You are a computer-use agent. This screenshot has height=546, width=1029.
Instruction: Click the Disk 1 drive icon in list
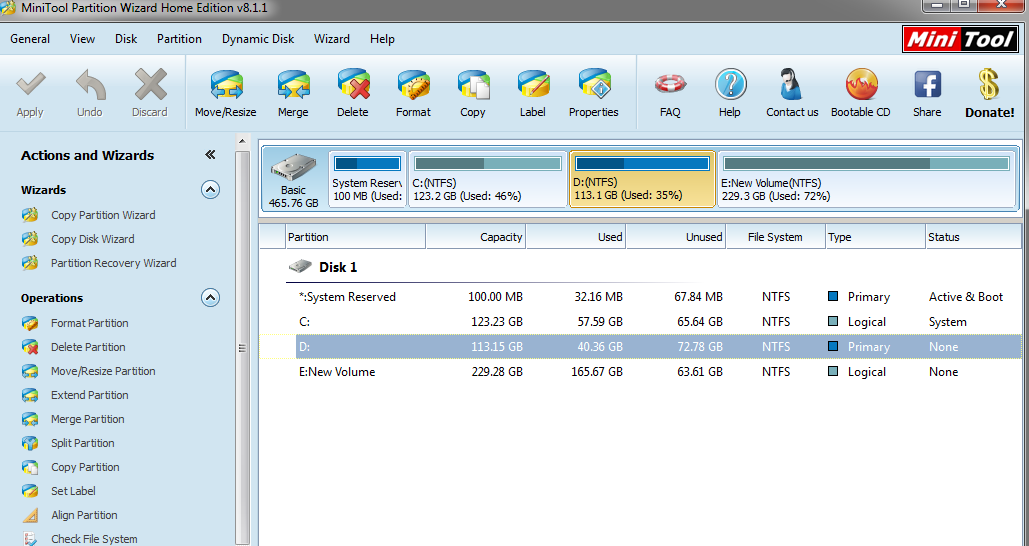click(x=300, y=266)
